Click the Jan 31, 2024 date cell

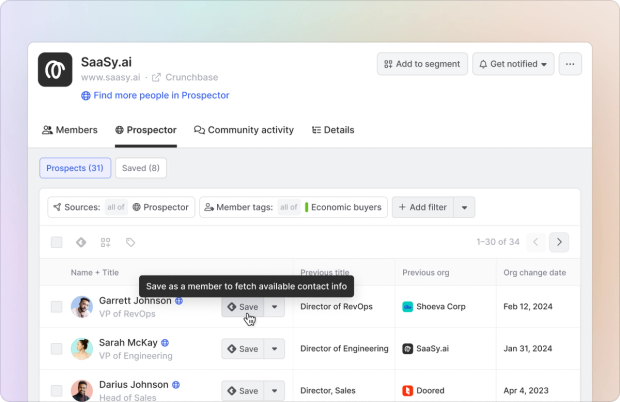527,349
